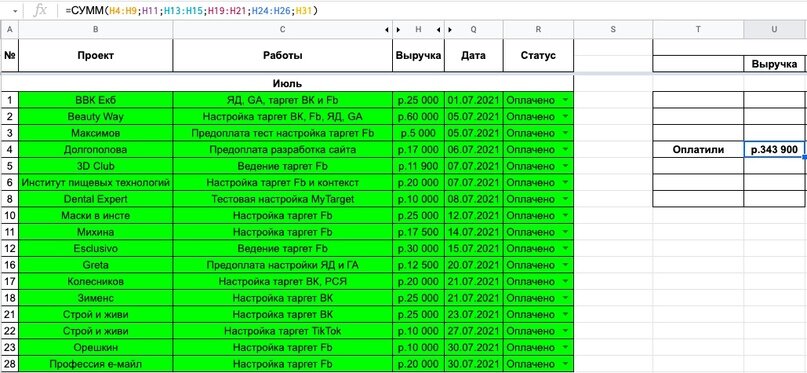Viewport: 807px width, 373px height.
Task: Open status dropdown for Beauty Way row
Action: pyautogui.click(x=566, y=116)
